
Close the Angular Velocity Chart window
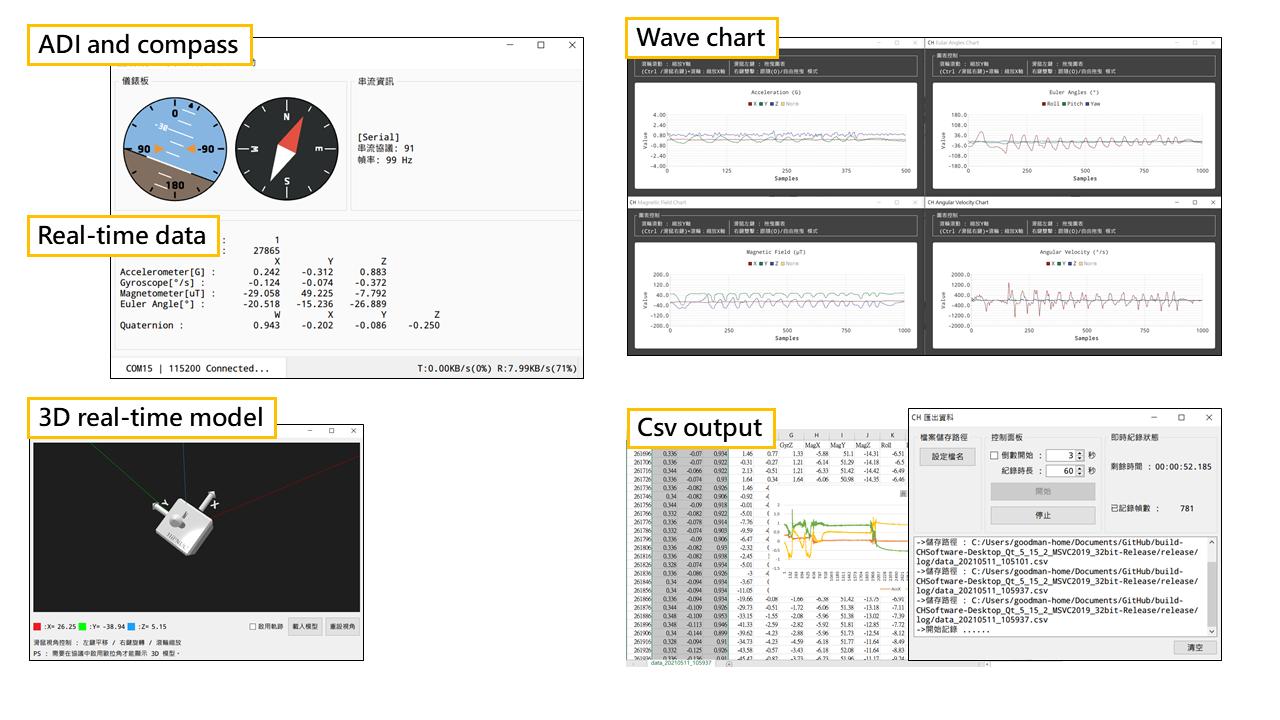[x=1213, y=202]
